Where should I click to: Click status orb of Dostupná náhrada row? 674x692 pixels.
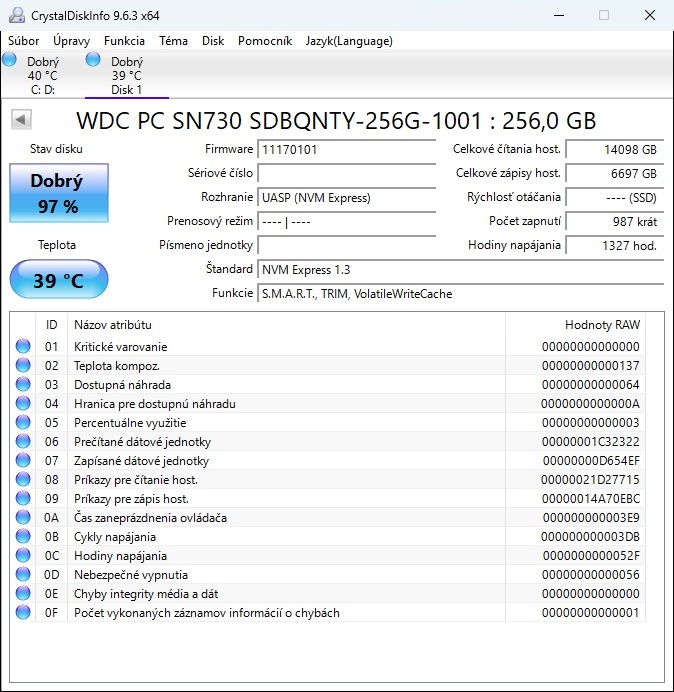click(23, 384)
